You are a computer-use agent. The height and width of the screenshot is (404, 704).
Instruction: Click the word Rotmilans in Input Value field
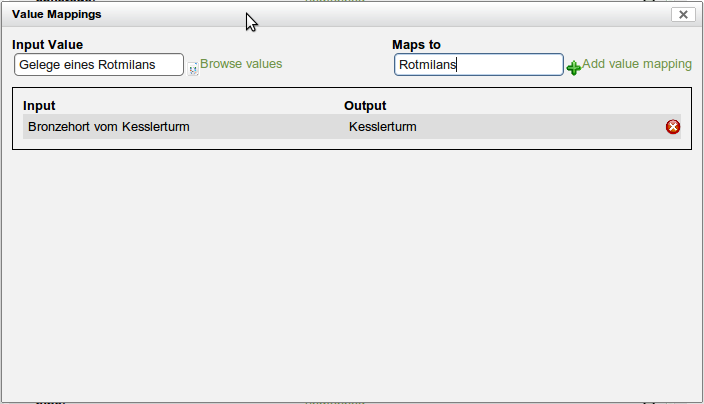click(x=127, y=65)
